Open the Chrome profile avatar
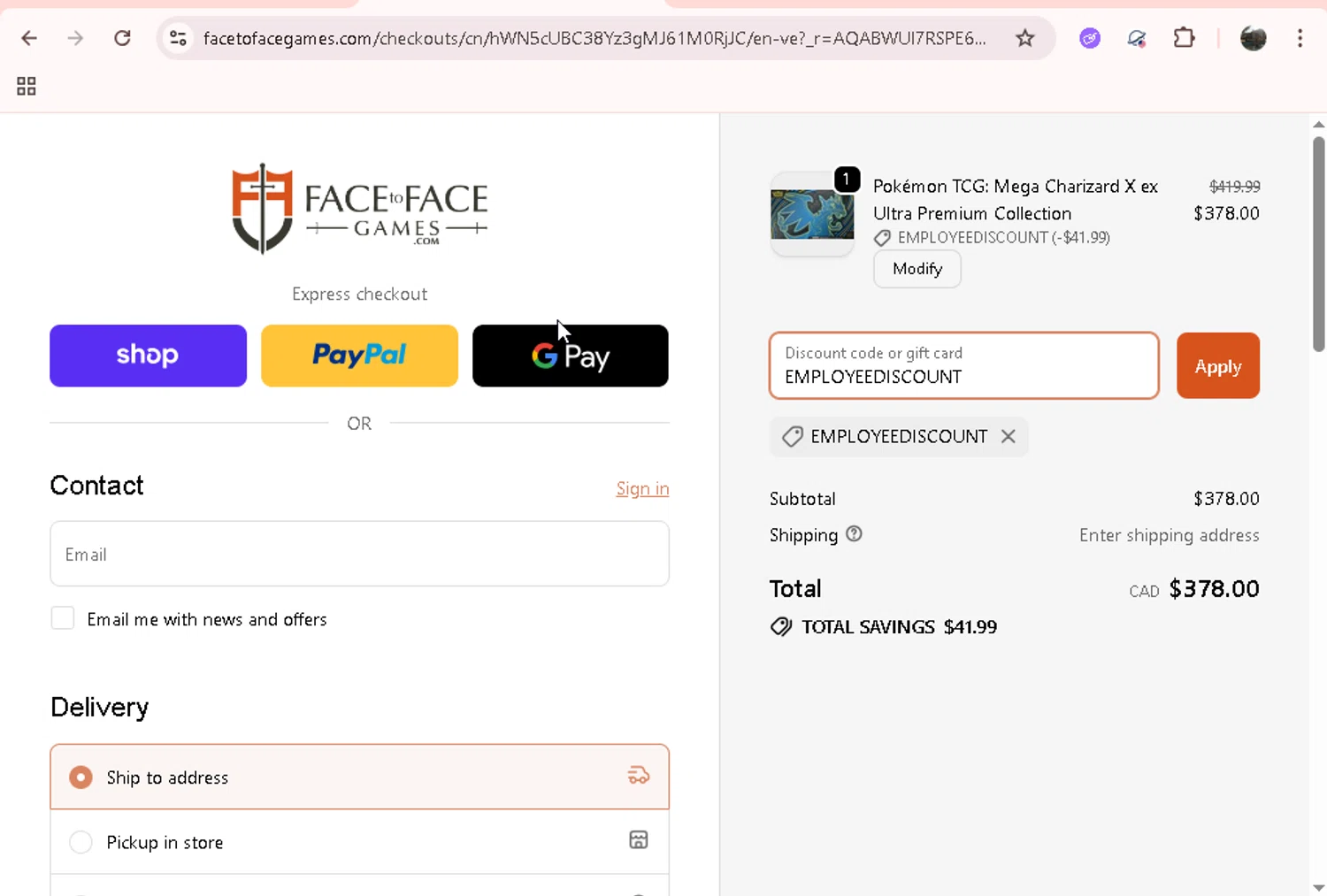This screenshot has height=896, width=1327. (1253, 38)
